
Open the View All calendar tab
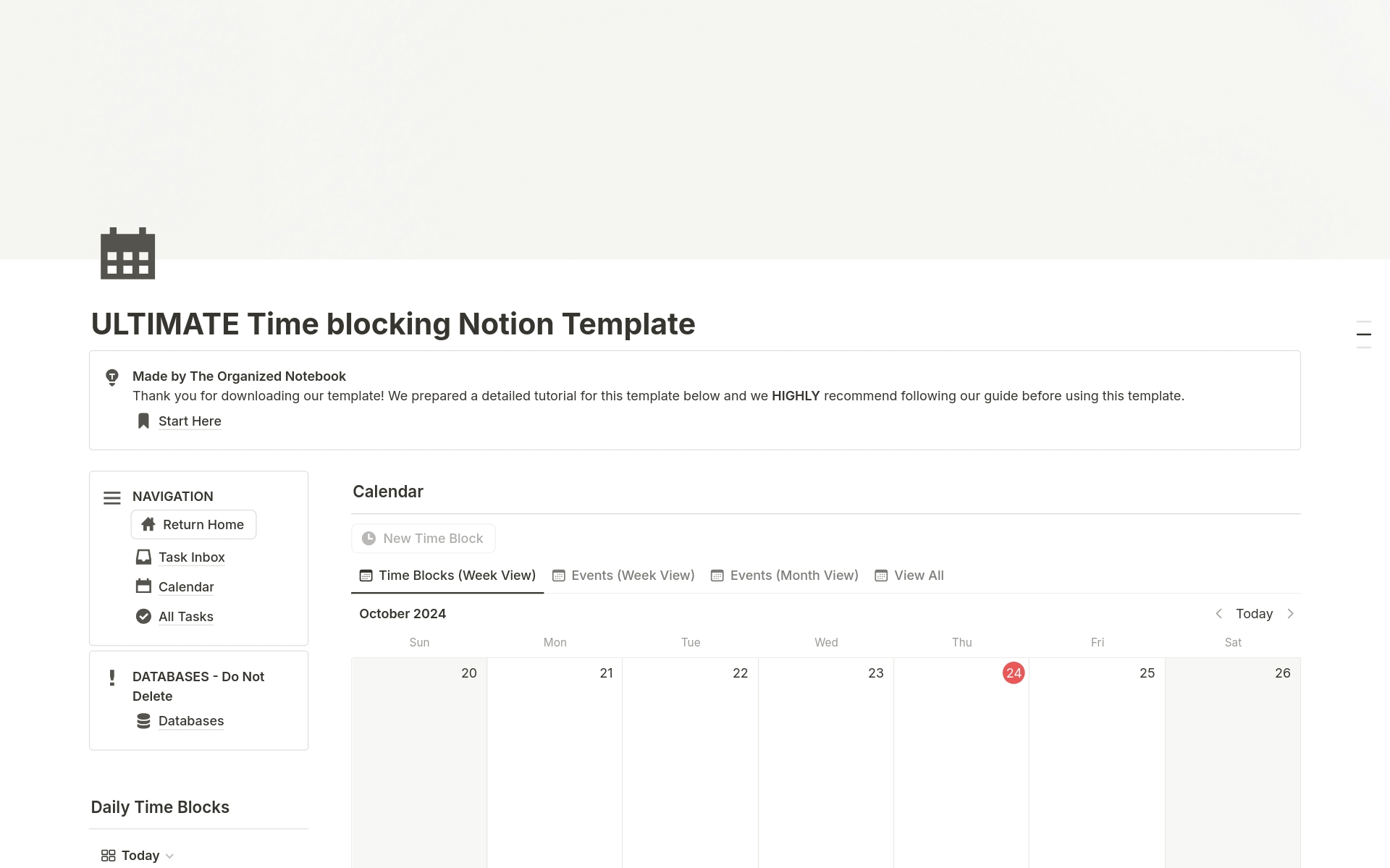click(x=918, y=575)
